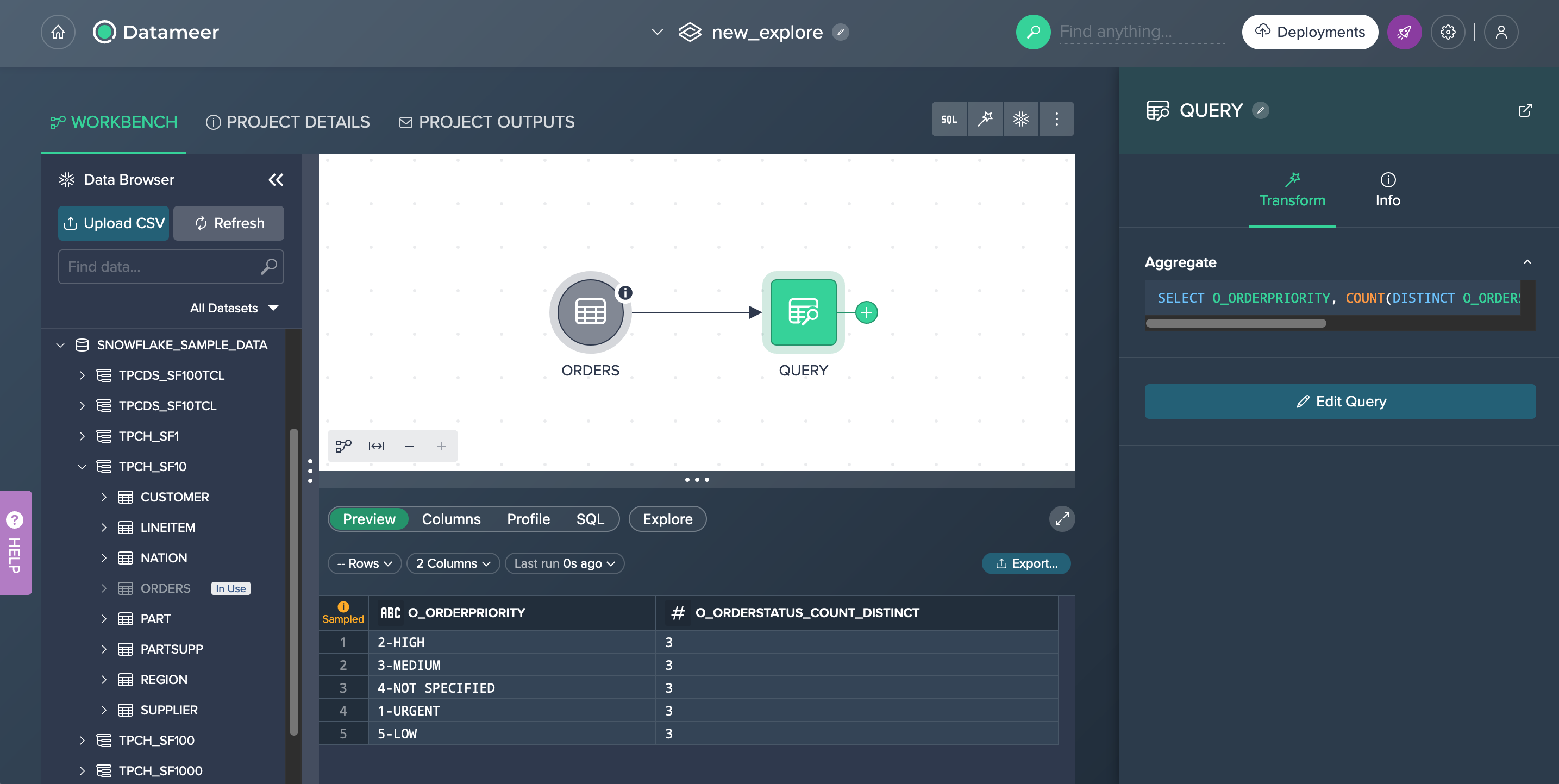Zoom in the canvas

pos(442,446)
